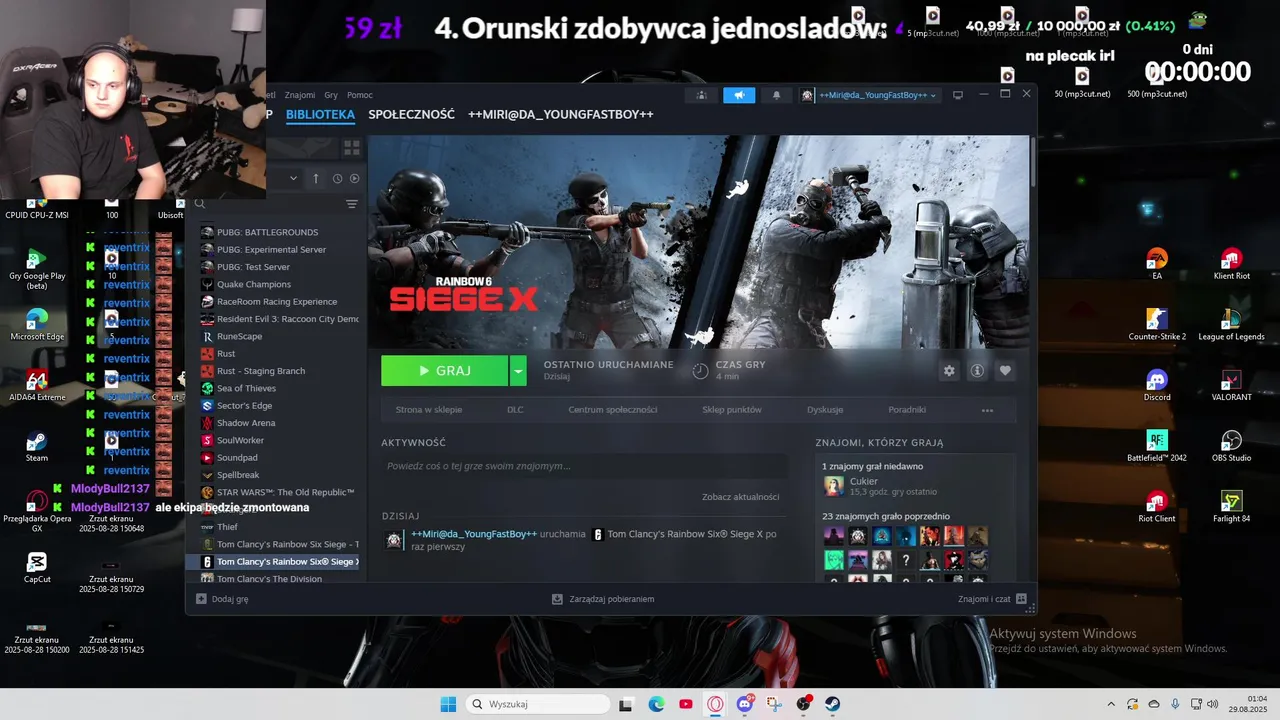Open Sklep punktów link
The height and width of the screenshot is (720, 1280).
[732, 410]
